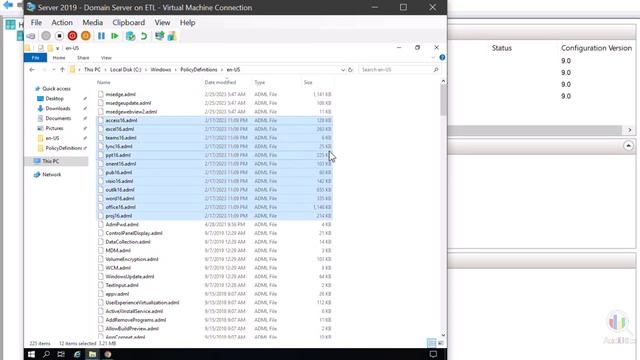640x360 pixels.
Task: Select This PC in navigation pane
Action: 51,161
